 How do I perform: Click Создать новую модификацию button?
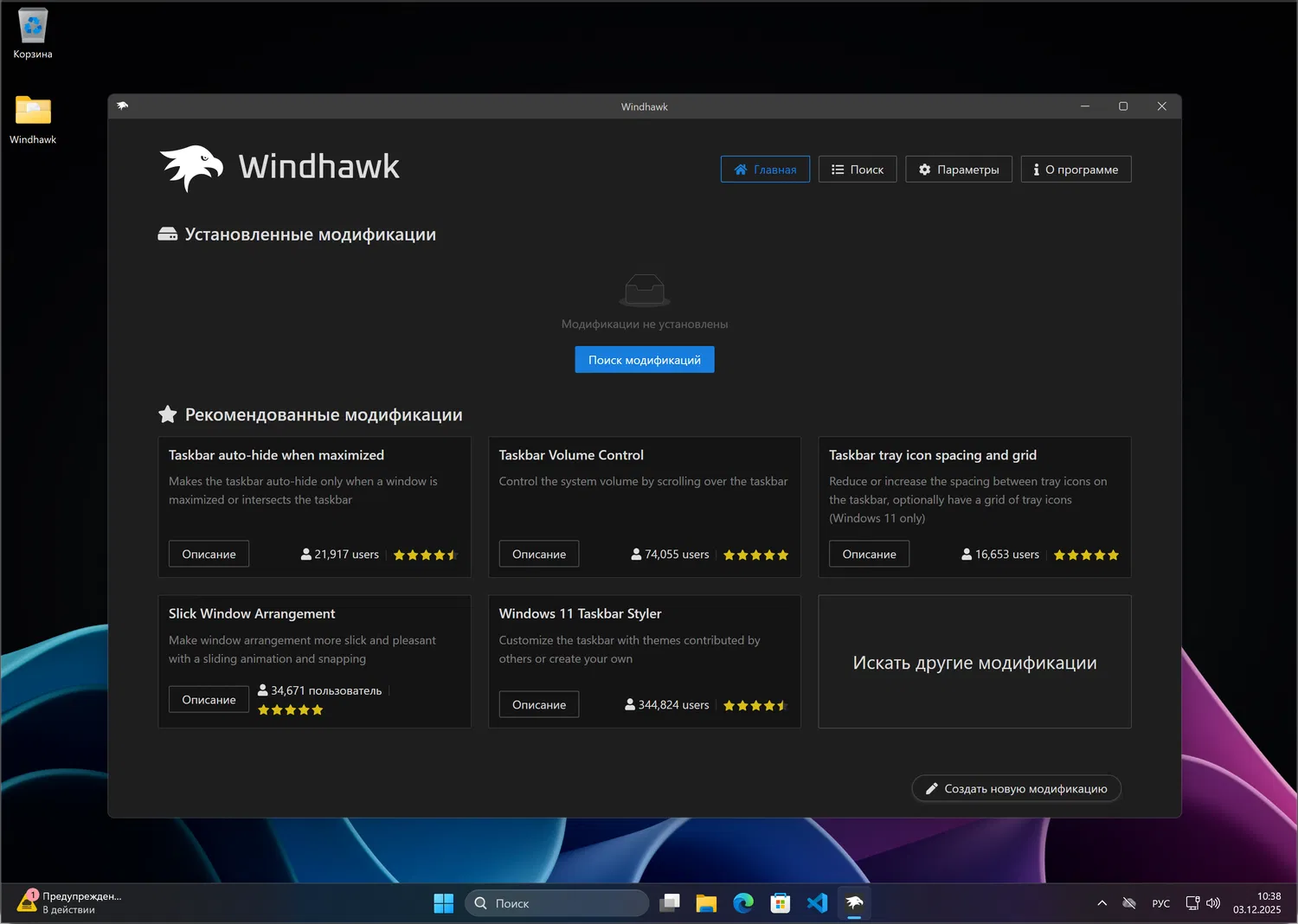coord(1016,788)
